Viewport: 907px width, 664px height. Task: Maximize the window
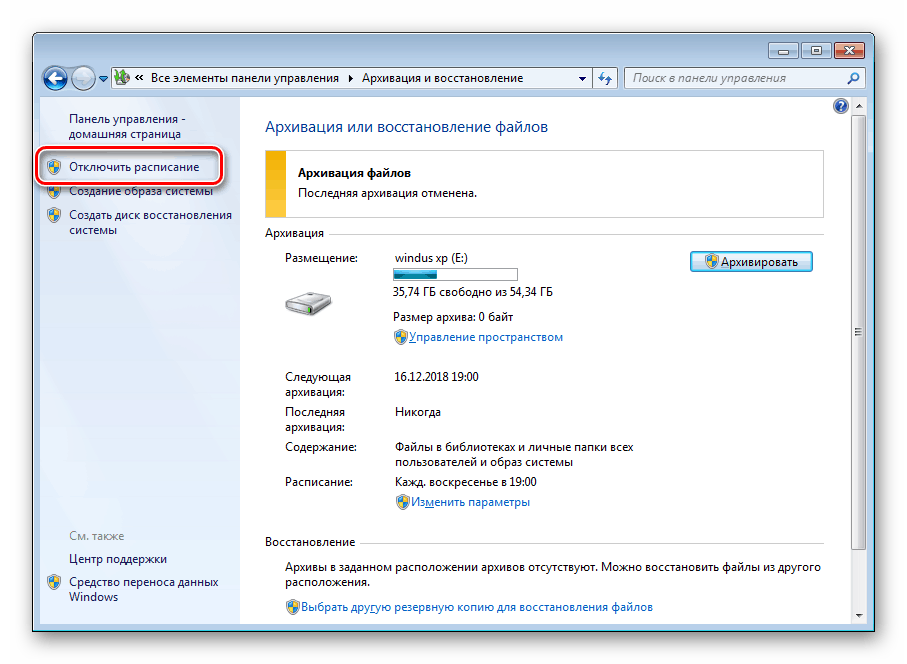pyautogui.click(x=816, y=51)
